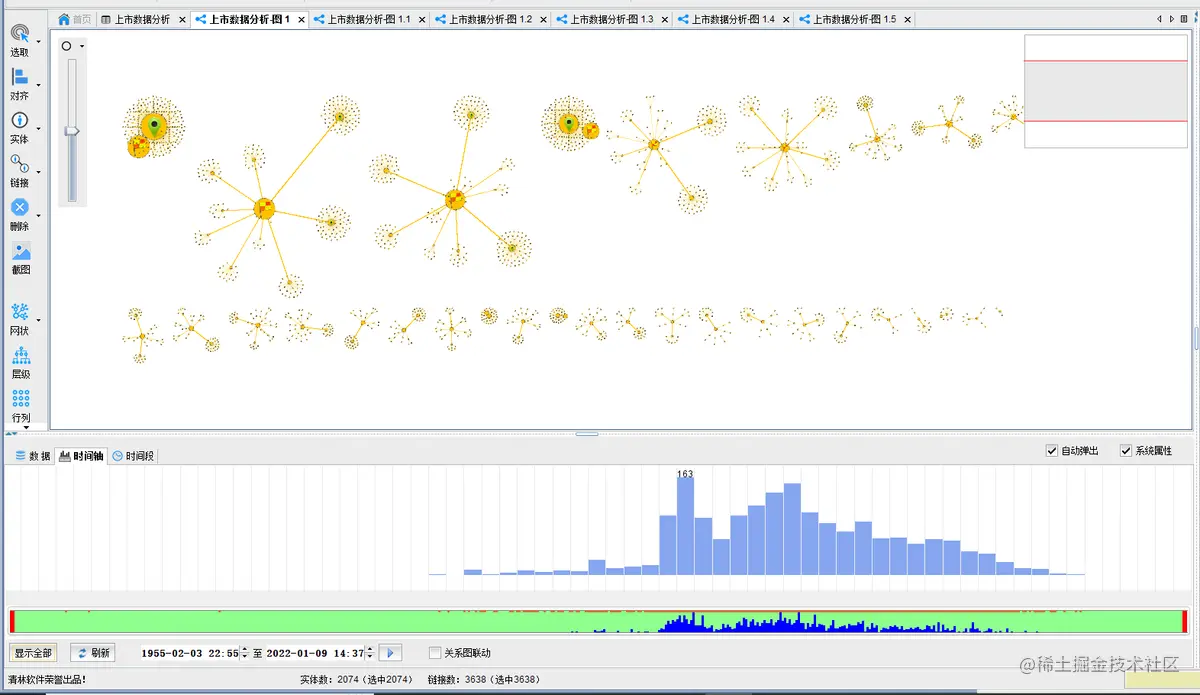This screenshot has width=1200, height=695.
Task: Click the second green map pin node in the top row
Action: point(569,123)
